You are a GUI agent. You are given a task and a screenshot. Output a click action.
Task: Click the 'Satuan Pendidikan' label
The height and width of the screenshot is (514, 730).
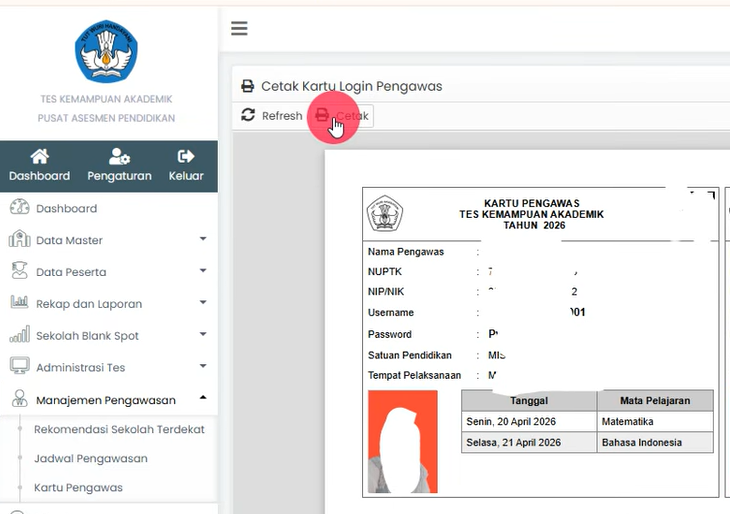tap(410, 355)
